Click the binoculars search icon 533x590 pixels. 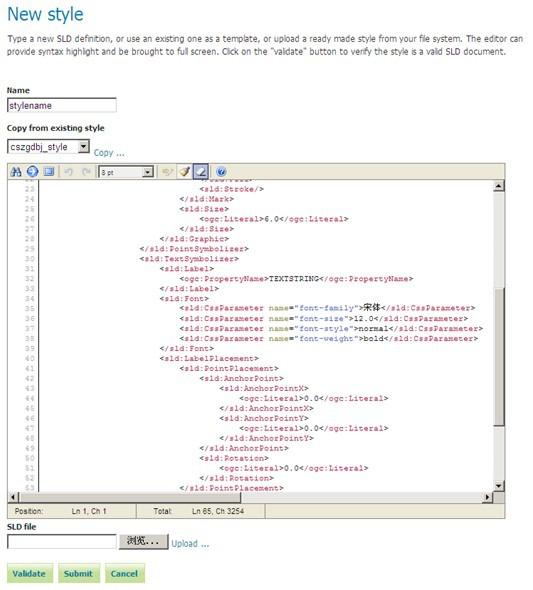(x=16, y=172)
